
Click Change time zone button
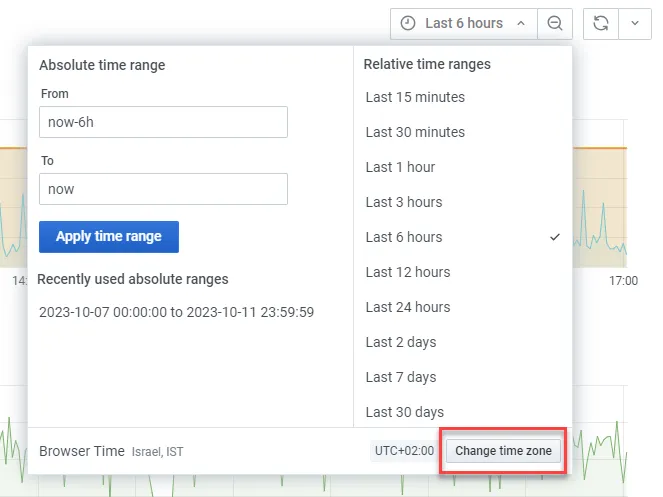click(503, 451)
